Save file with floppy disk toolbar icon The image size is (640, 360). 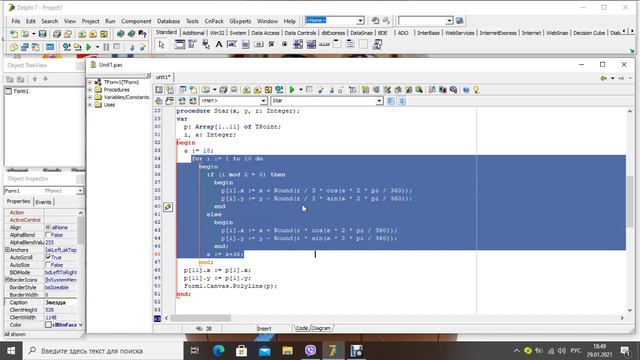point(42,34)
